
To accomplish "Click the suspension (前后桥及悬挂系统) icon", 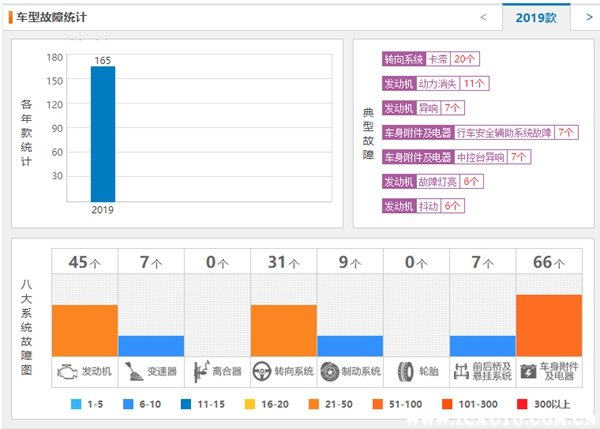I will pyautogui.click(x=461, y=370).
